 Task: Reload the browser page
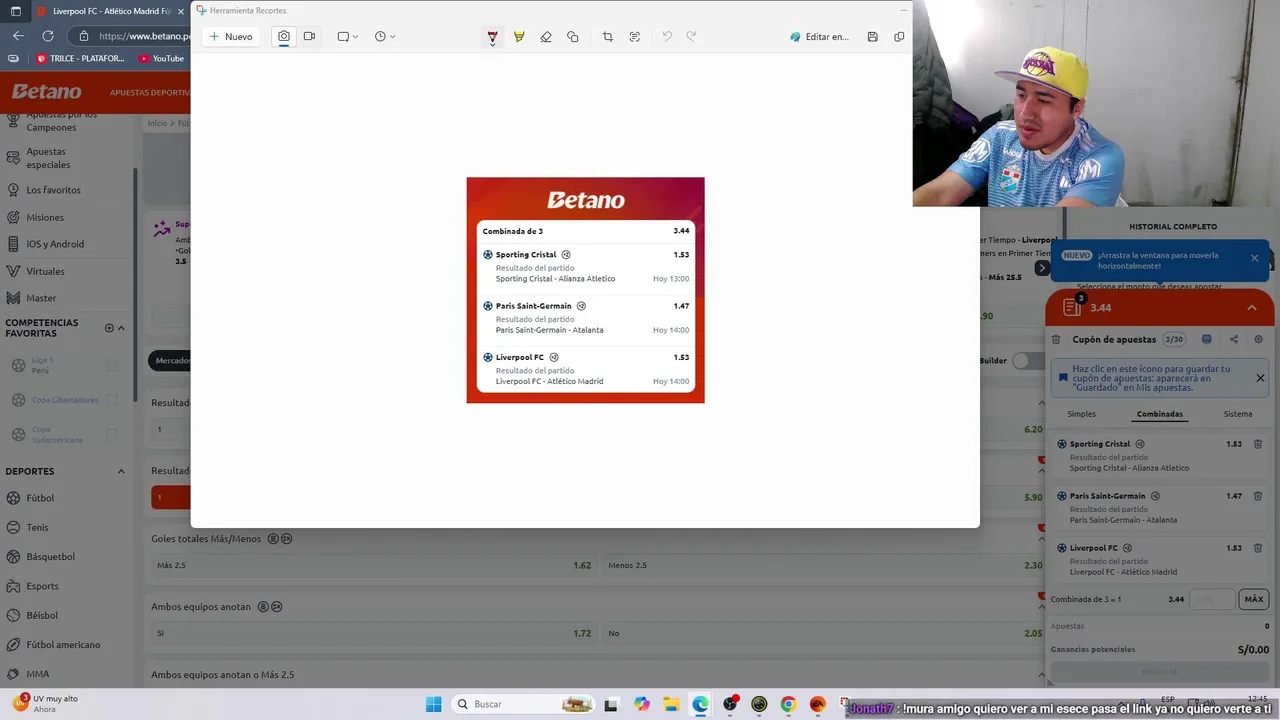(x=47, y=36)
